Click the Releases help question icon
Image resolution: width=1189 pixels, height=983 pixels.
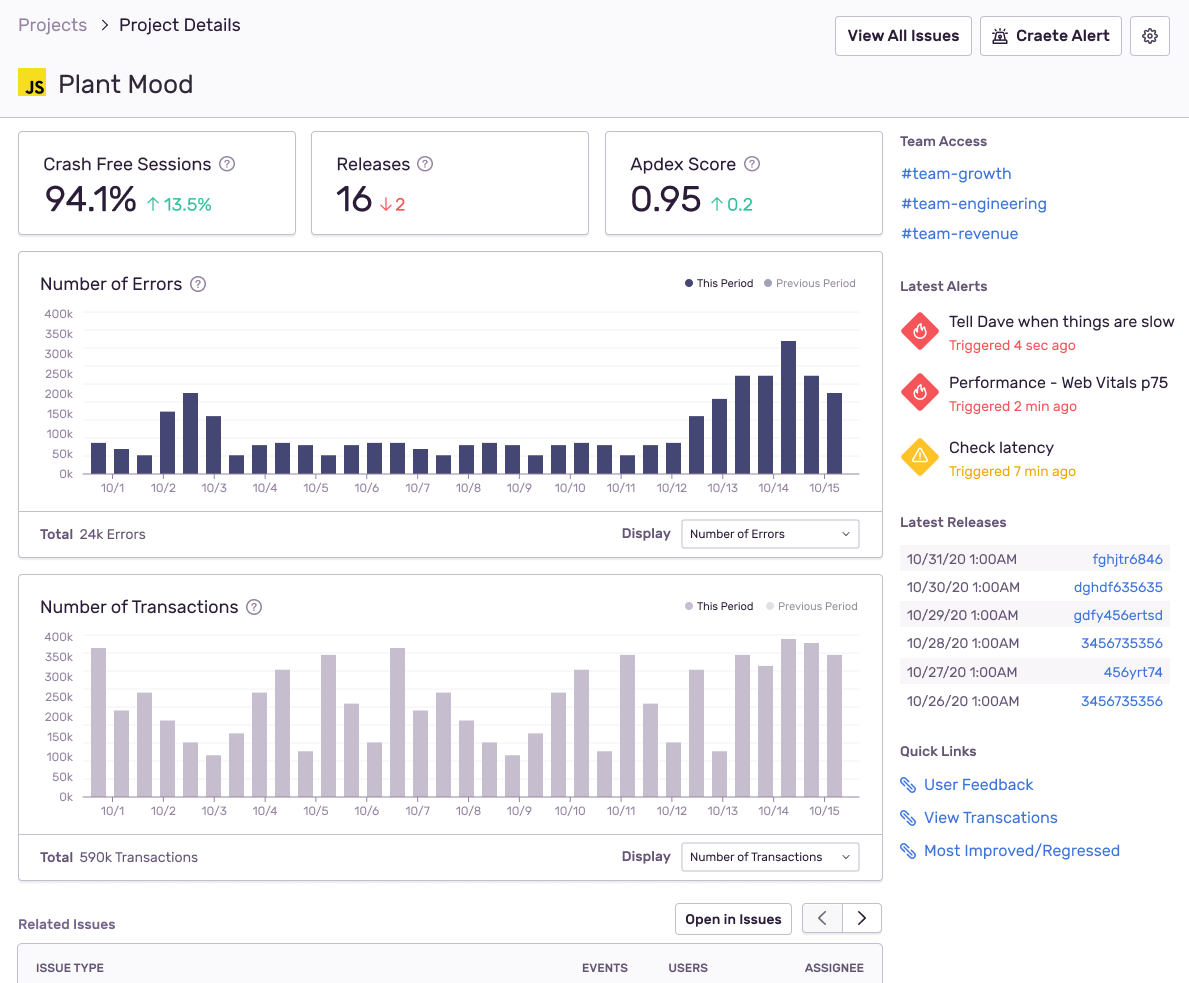425,164
